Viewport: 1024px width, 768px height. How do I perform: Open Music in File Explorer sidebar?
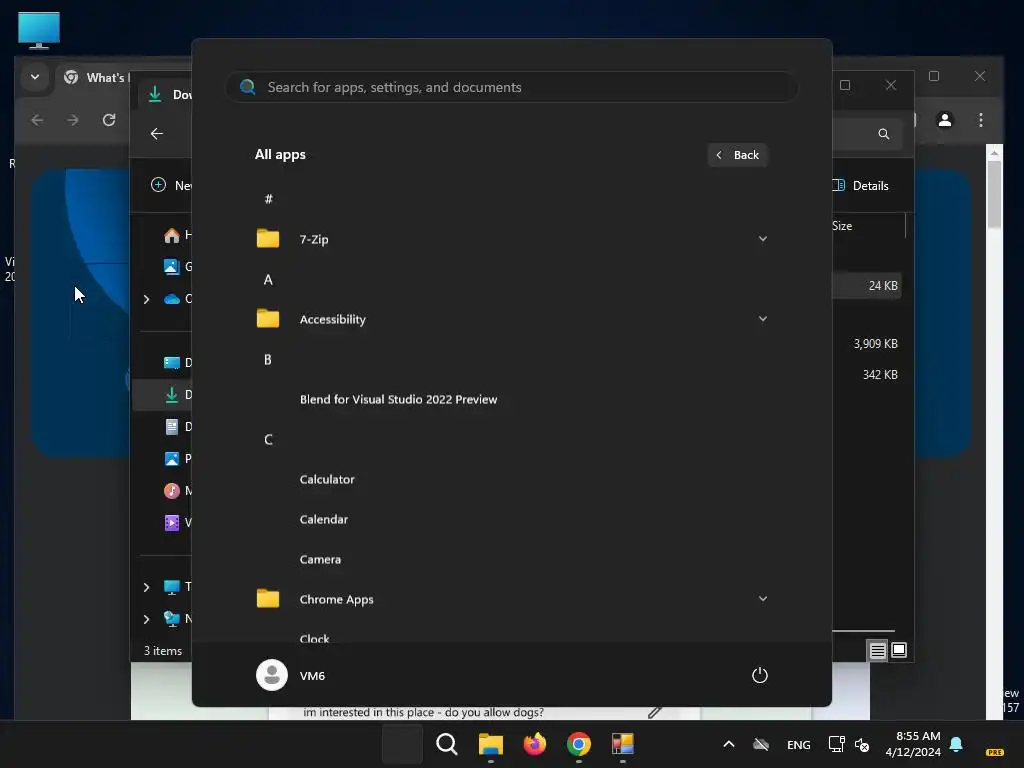coord(176,490)
